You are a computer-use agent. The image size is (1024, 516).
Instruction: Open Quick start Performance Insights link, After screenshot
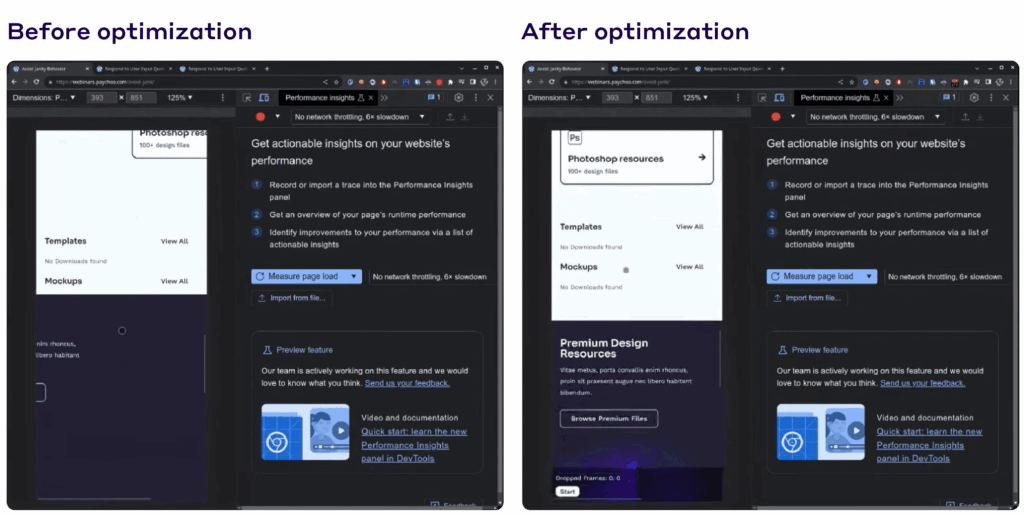pos(929,445)
